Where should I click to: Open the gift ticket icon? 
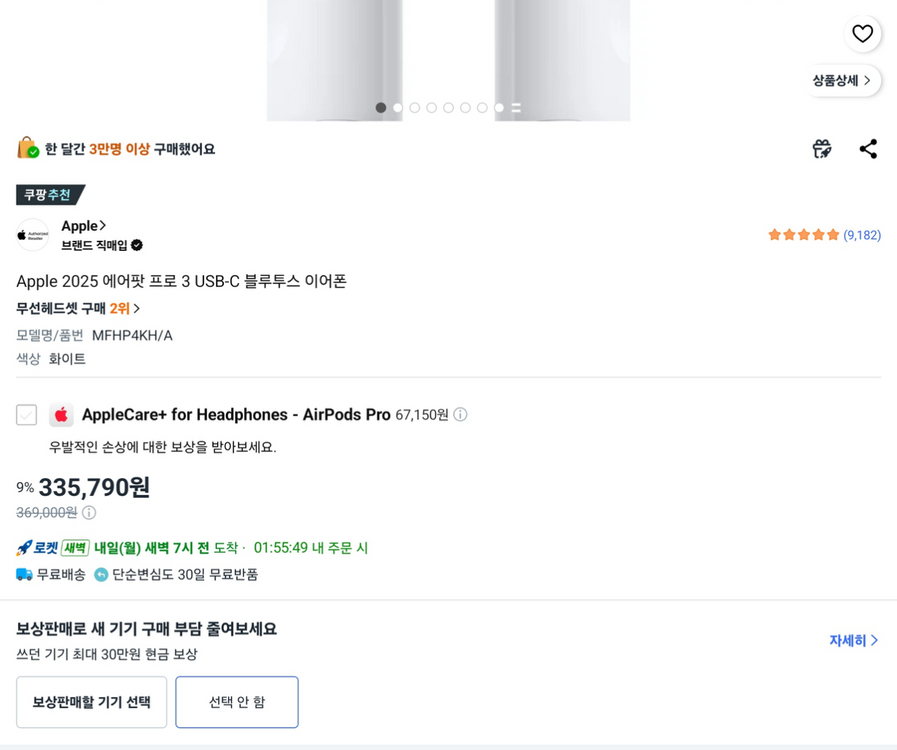[822, 149]
